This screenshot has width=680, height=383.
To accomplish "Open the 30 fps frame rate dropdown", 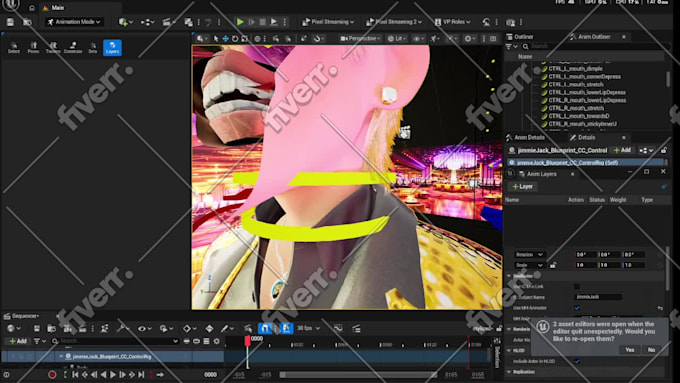I will (308, 328).
